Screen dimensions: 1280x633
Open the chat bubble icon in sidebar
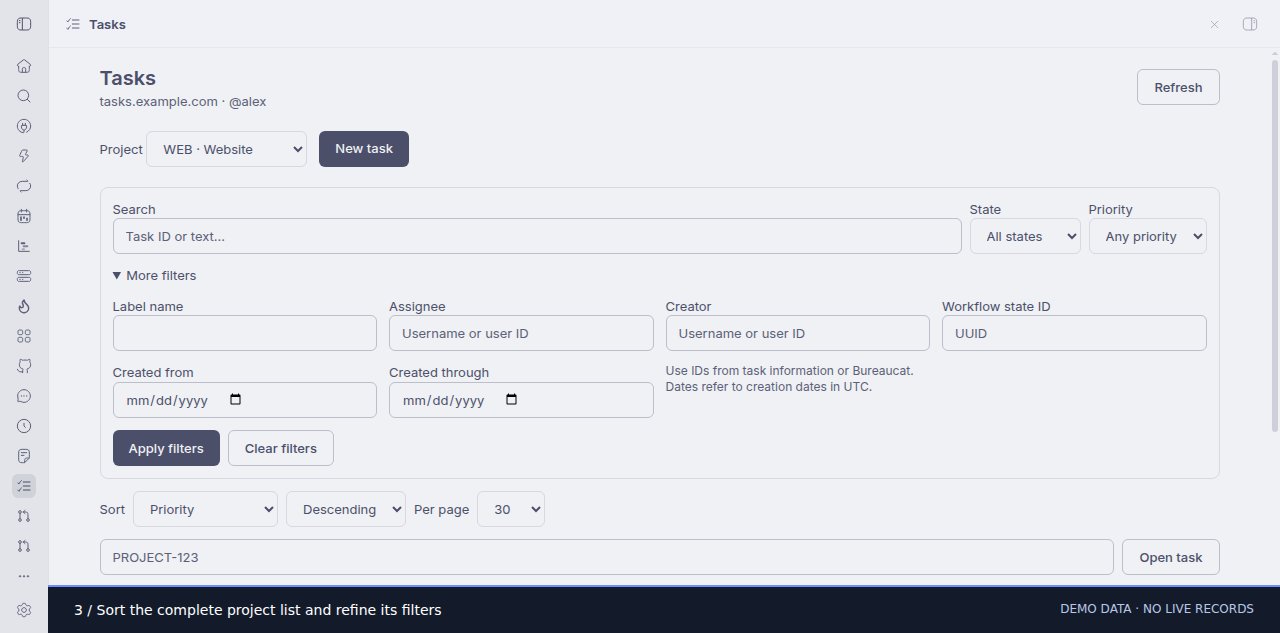[x=24, y=396]
